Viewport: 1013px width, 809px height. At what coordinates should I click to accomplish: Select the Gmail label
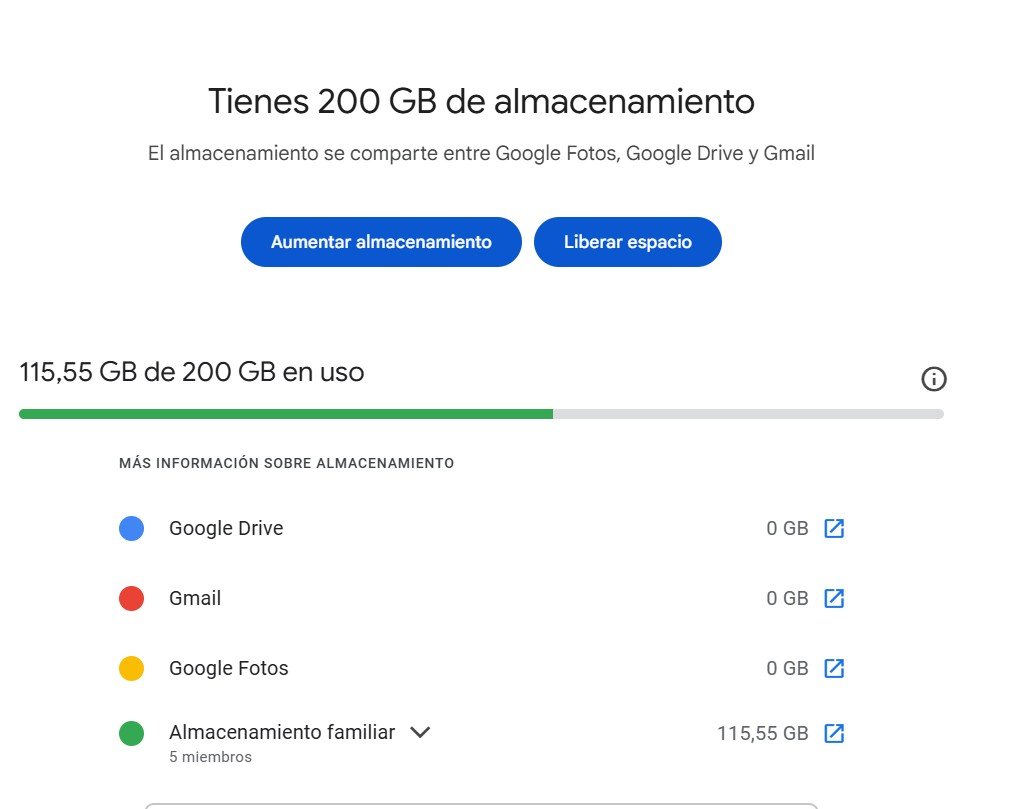[x=195, y=598]
